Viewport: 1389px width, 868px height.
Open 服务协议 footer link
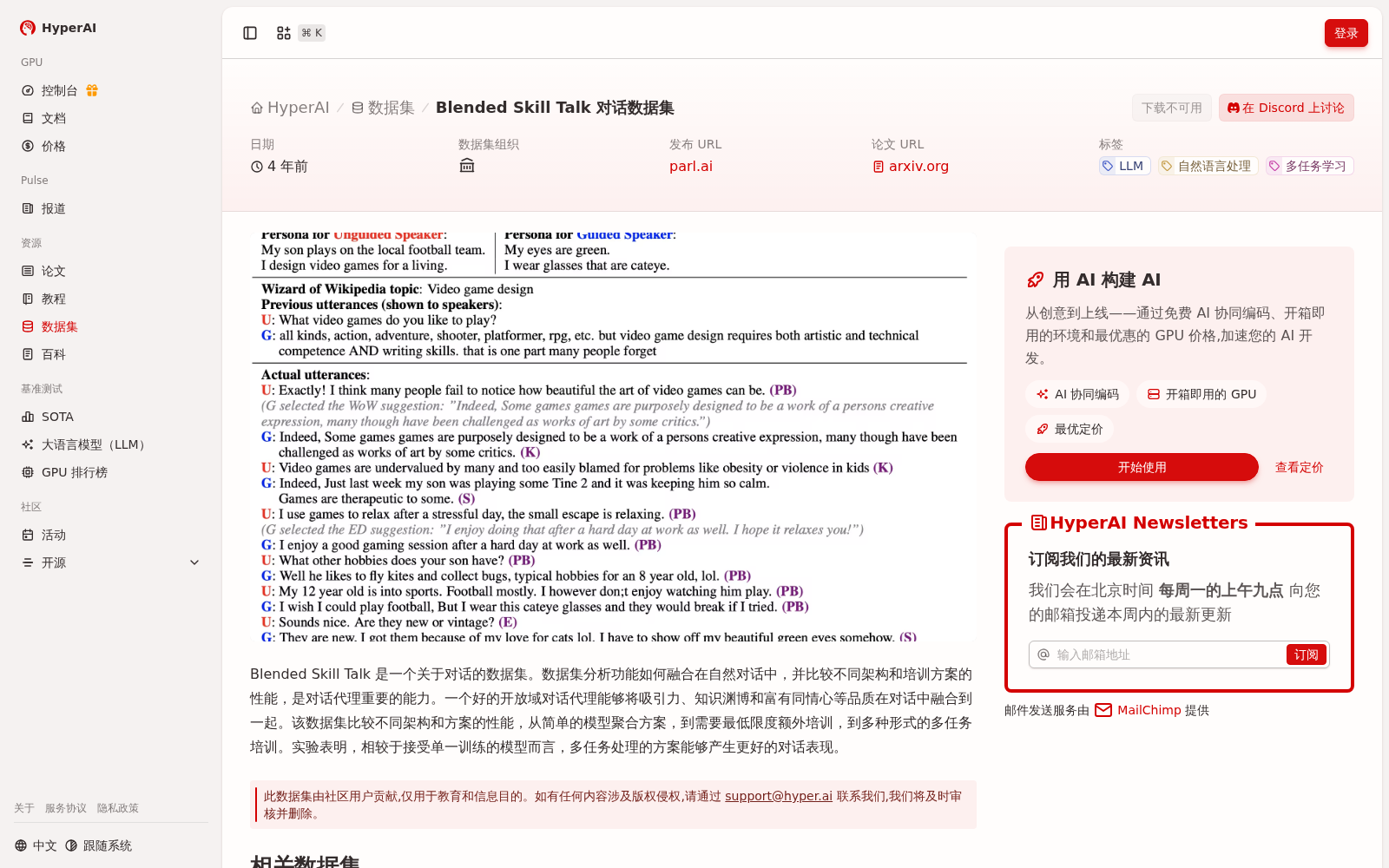coord(66,808)
